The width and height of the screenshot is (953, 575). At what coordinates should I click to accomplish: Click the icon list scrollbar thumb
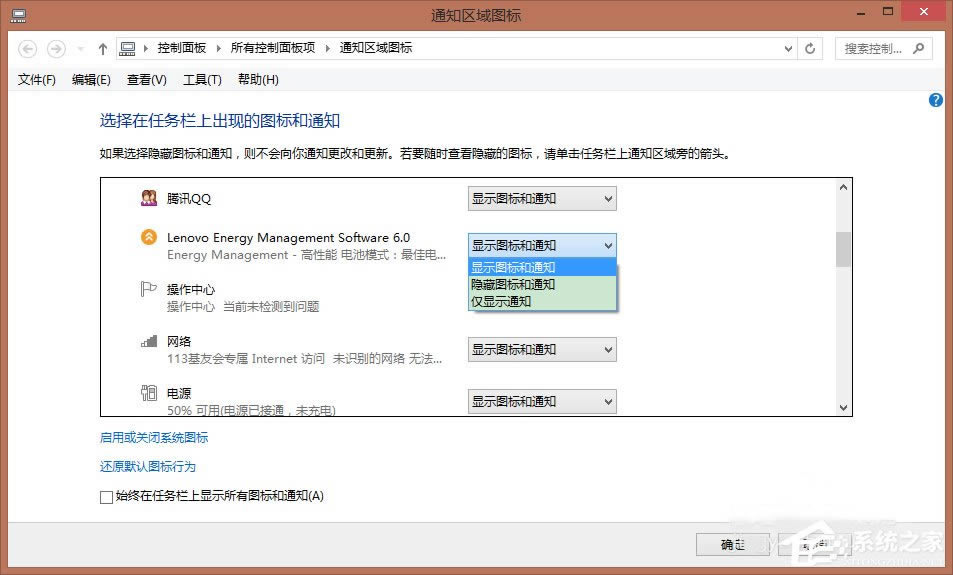pyautogui.click(x=843, y=249)
